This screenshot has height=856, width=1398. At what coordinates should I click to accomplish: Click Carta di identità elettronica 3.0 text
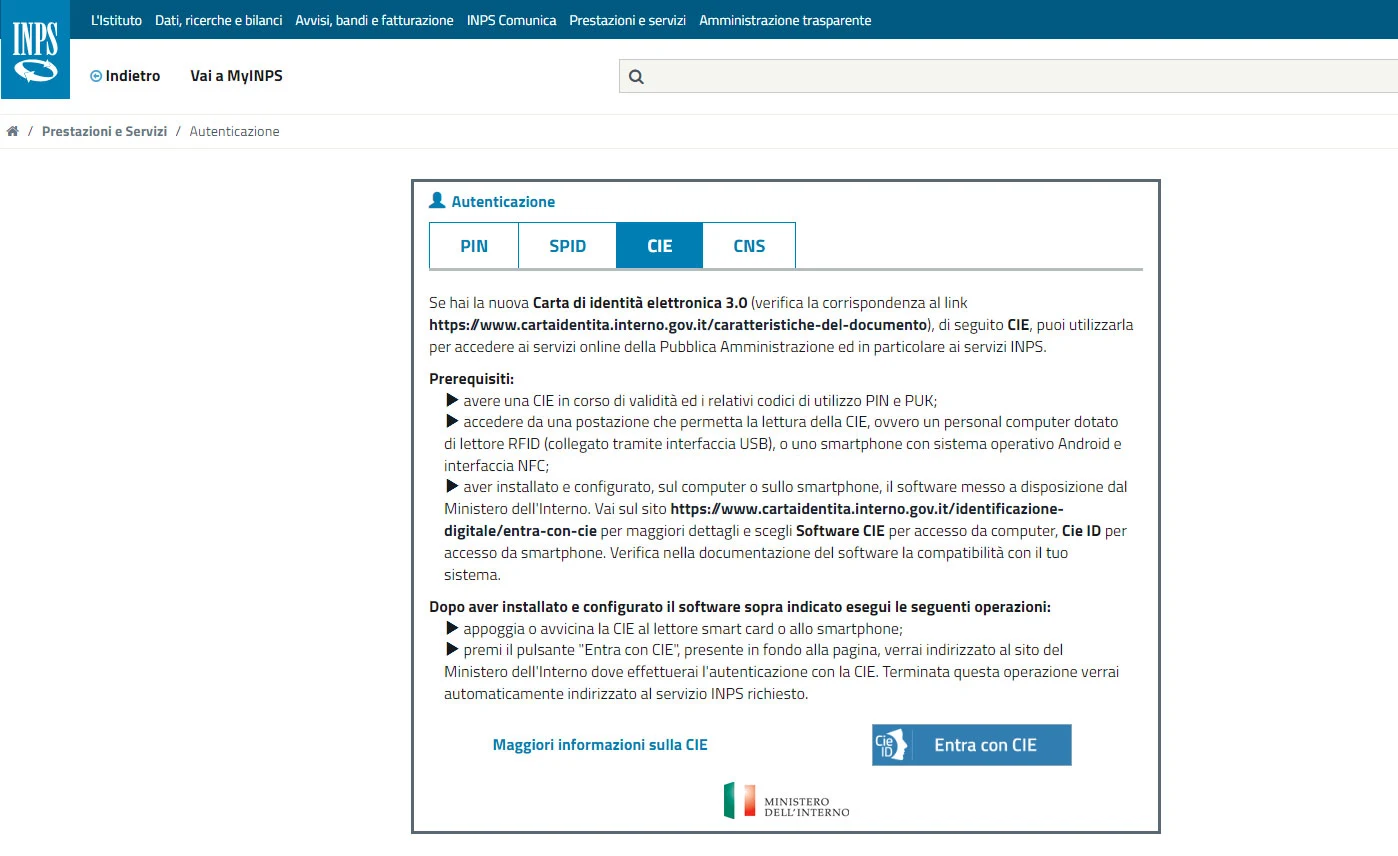point(640,302)
